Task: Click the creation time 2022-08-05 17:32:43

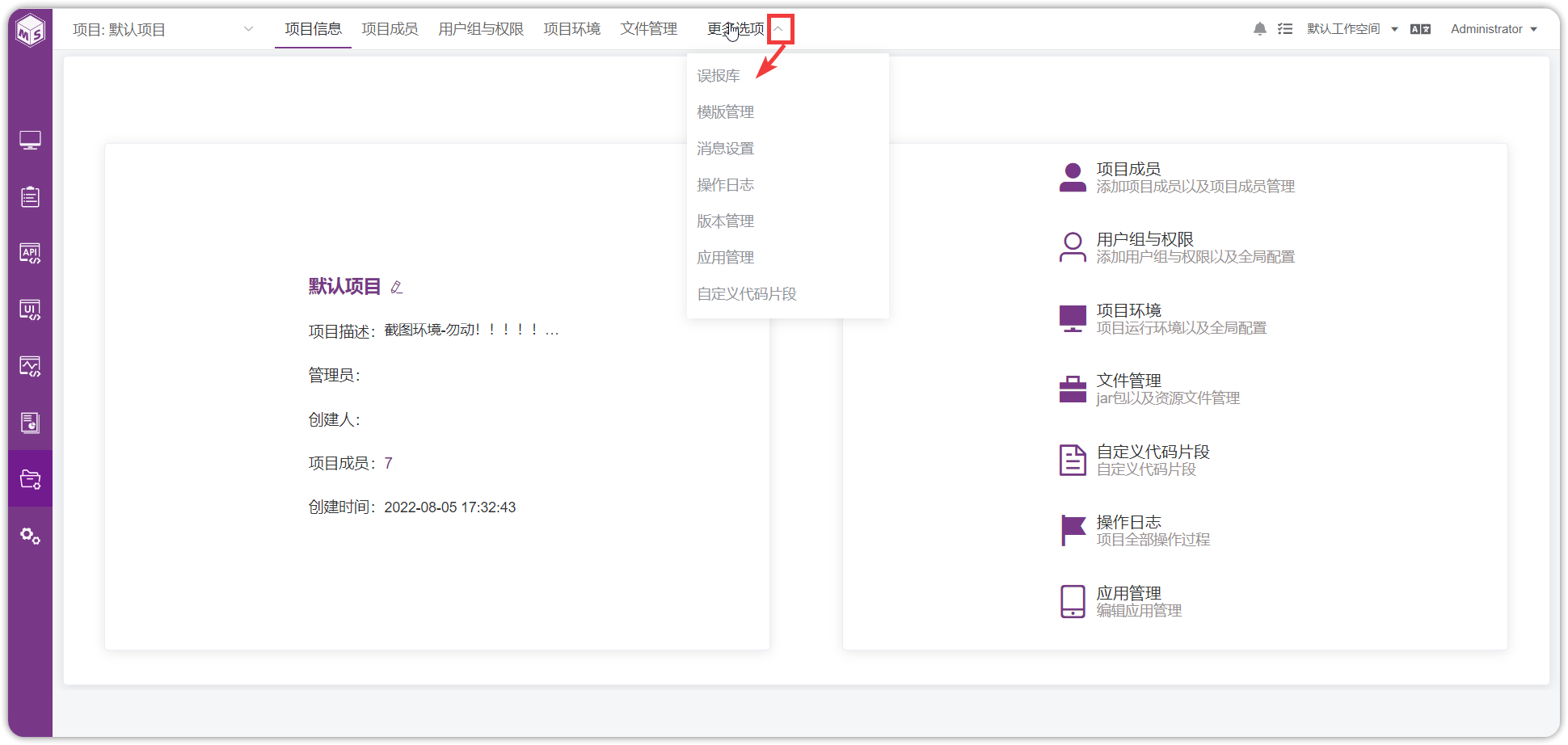Action: click(449, 507)
